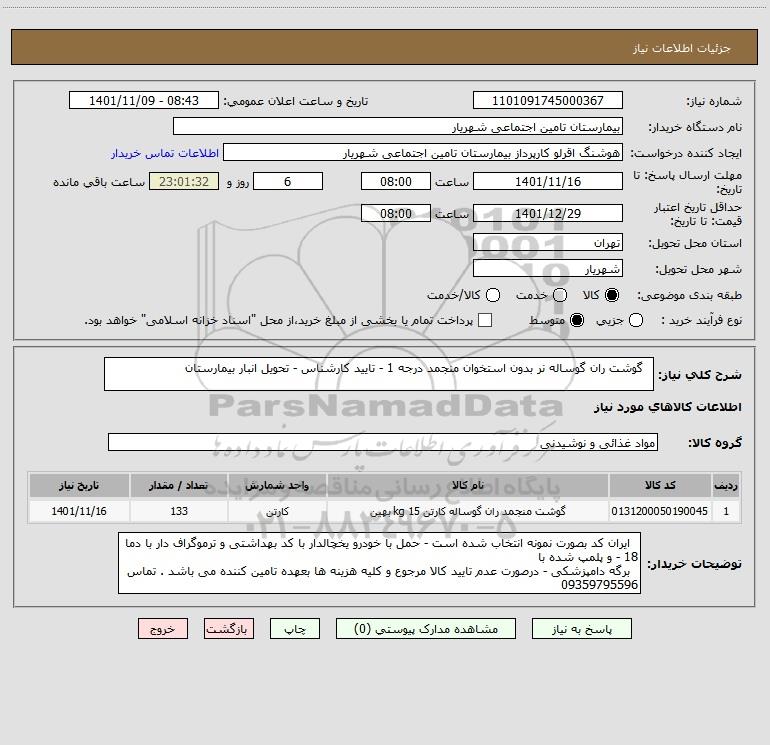Click price validity date 1401/12/29 field
This screenshot has width=770, height=745.
coord(548,213)
